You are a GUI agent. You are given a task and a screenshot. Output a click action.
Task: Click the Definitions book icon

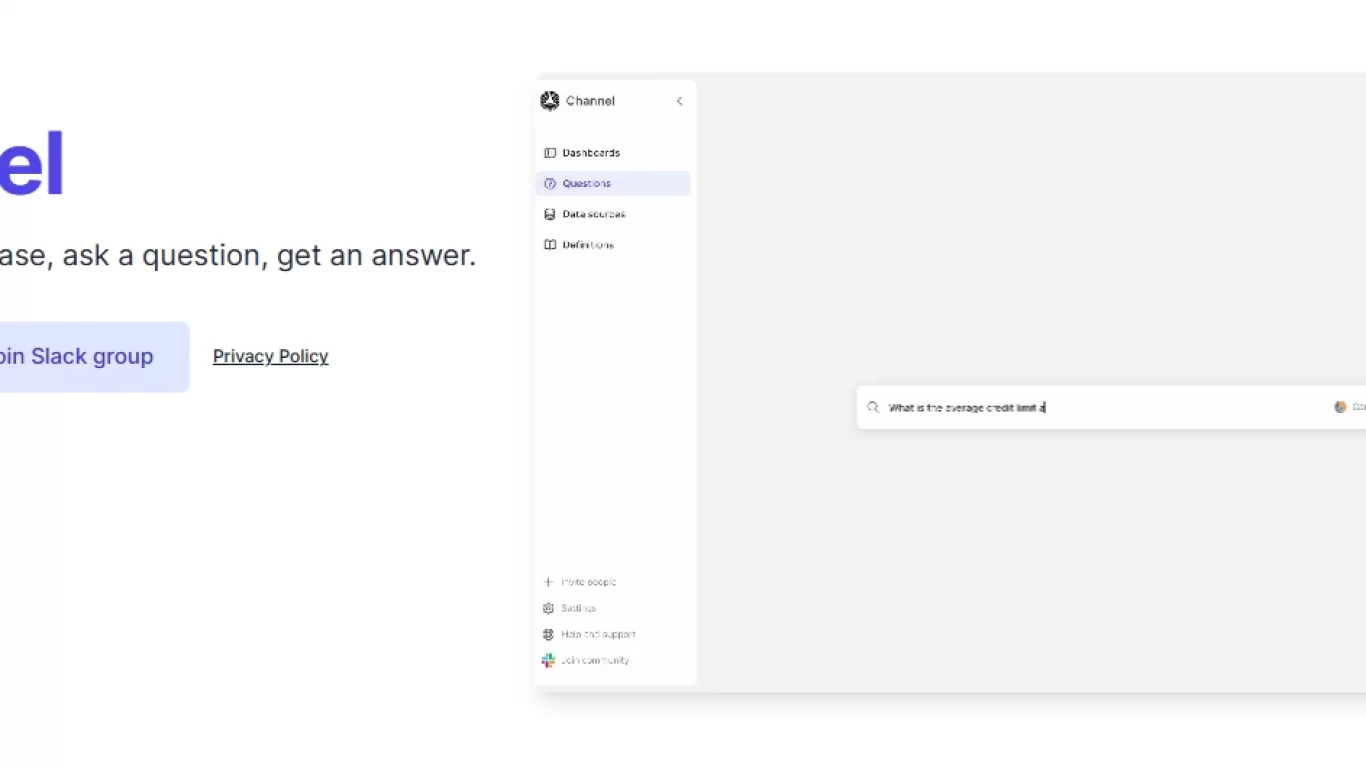tap(550, 245)
